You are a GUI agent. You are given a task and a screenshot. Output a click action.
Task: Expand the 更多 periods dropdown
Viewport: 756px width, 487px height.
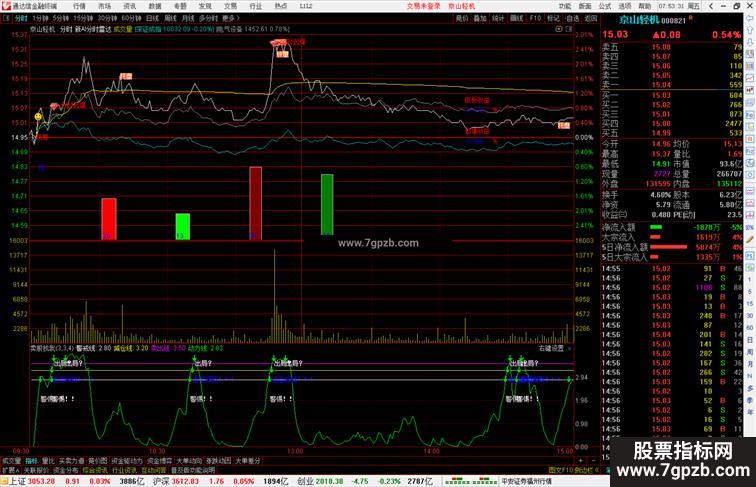pyautogui.click(x=231, y=18)
